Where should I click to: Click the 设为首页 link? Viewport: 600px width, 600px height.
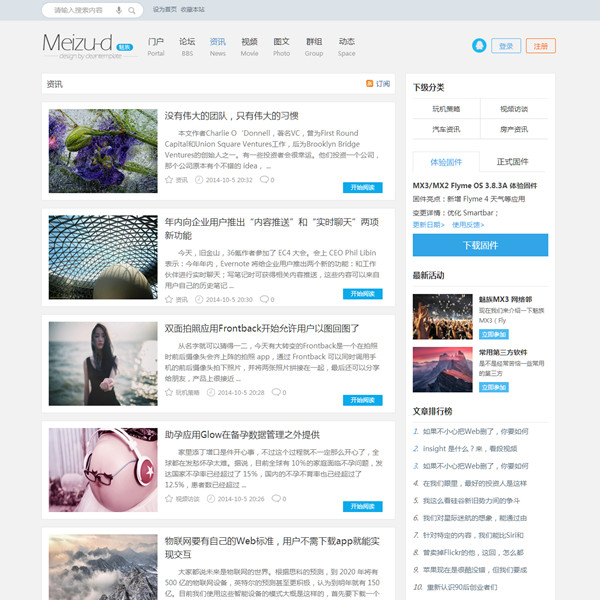(x=165, y=10)
